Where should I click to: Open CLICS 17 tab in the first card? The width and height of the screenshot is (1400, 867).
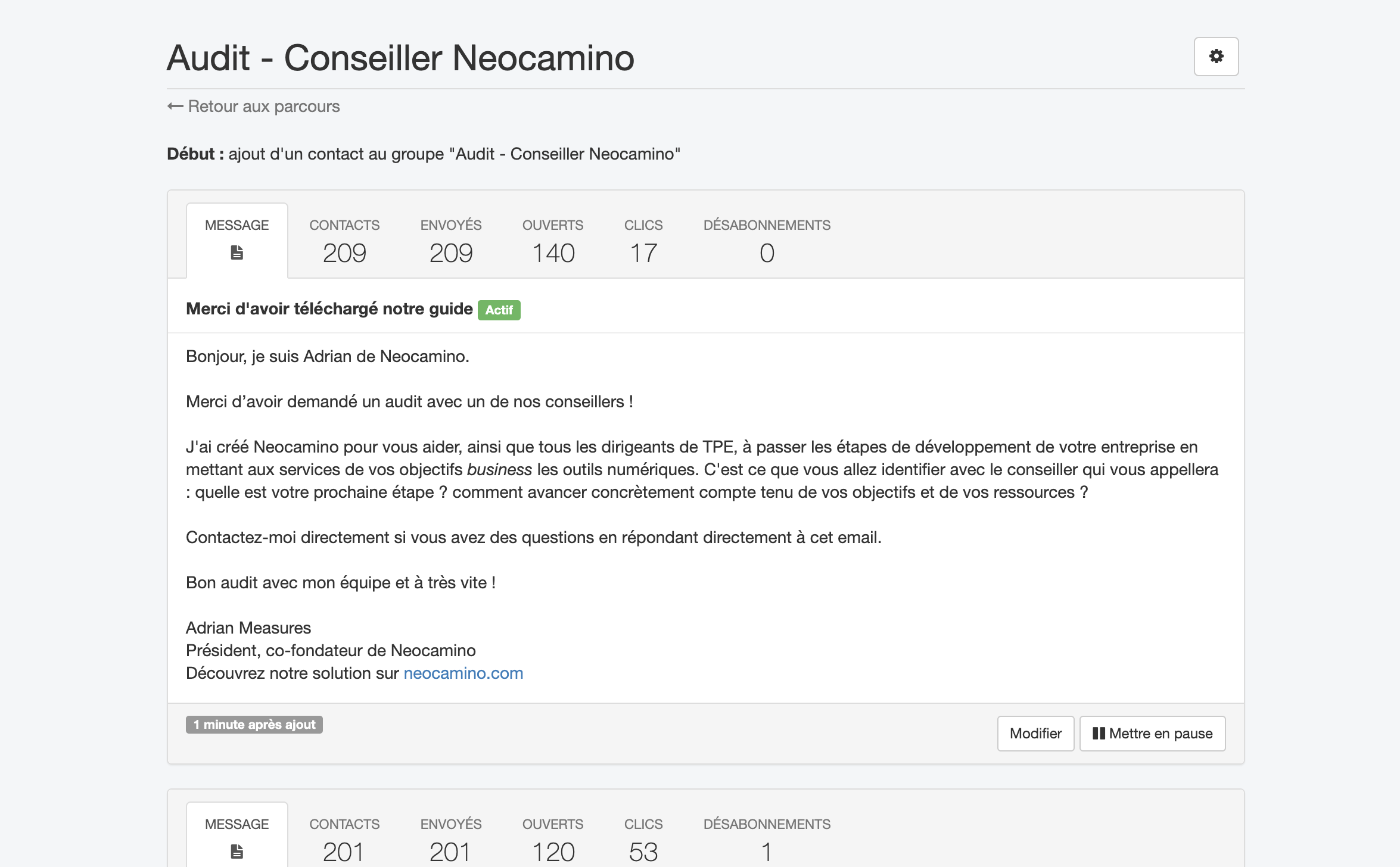point(643,241)
